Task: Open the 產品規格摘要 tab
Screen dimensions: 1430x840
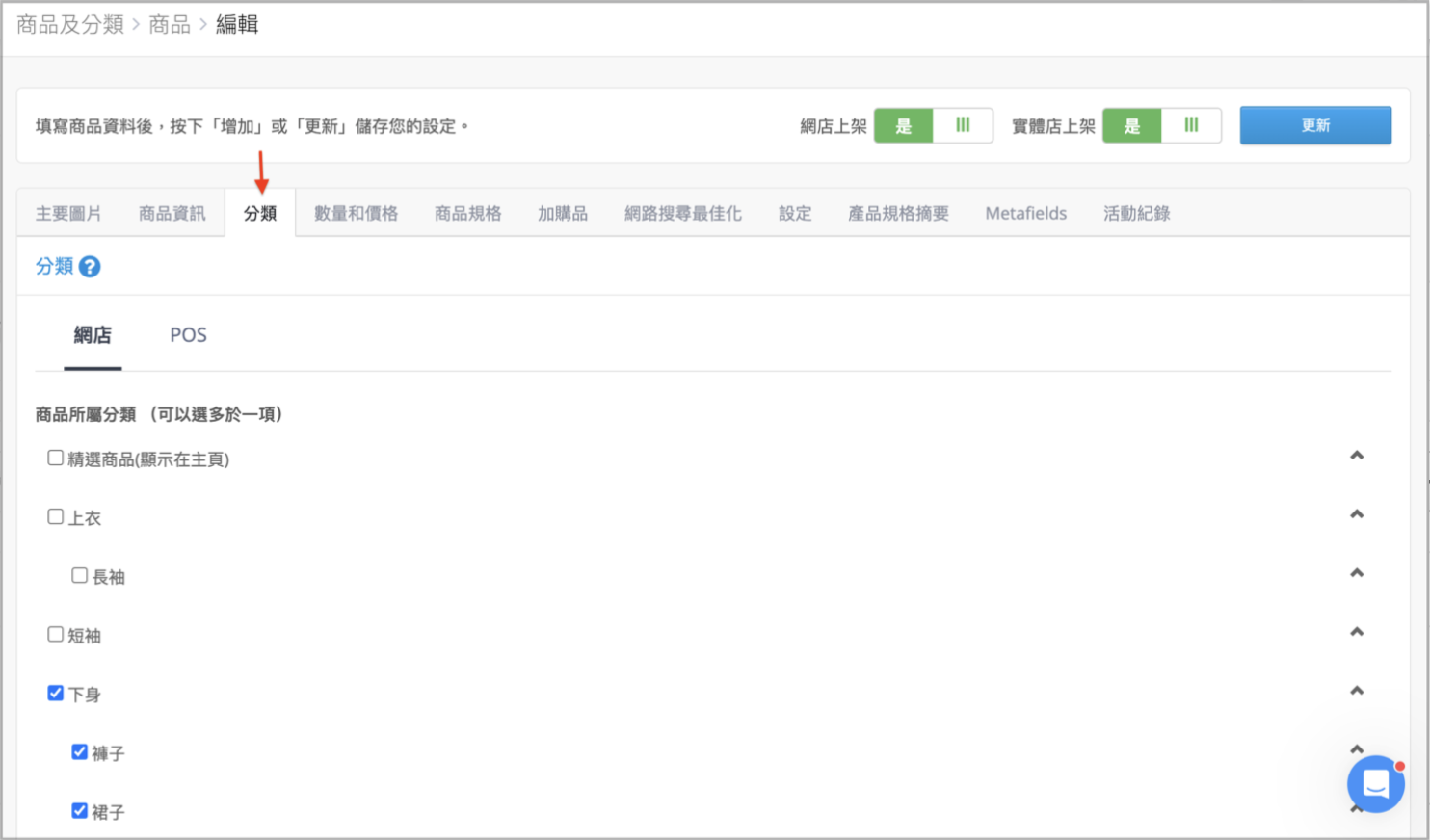Action: pos(898,213)
